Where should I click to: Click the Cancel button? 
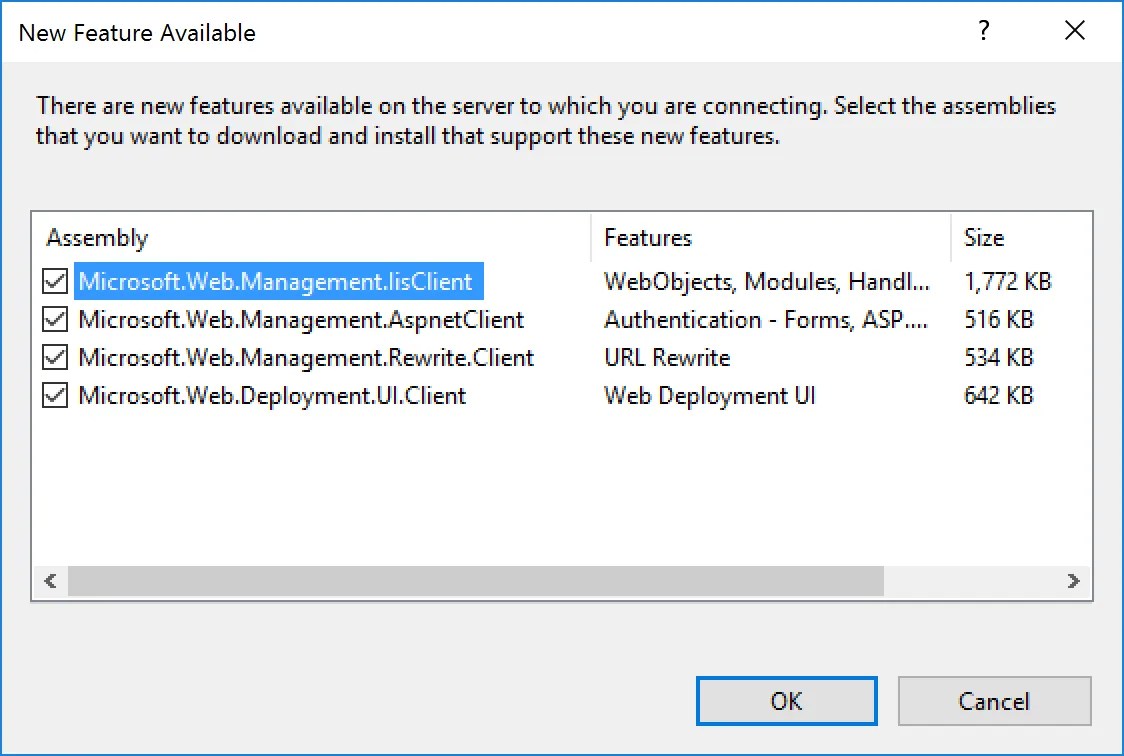pos(994,701)
